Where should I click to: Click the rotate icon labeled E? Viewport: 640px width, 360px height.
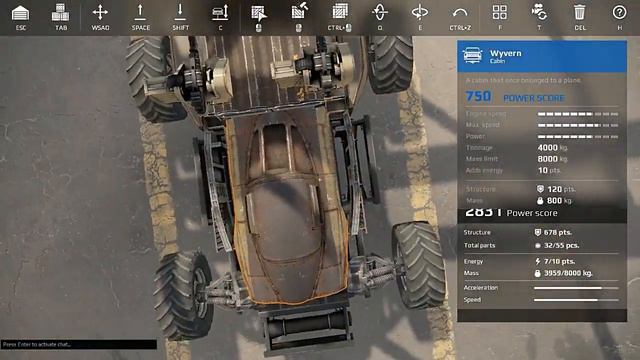pyautogui.click(x=420, y=12)
